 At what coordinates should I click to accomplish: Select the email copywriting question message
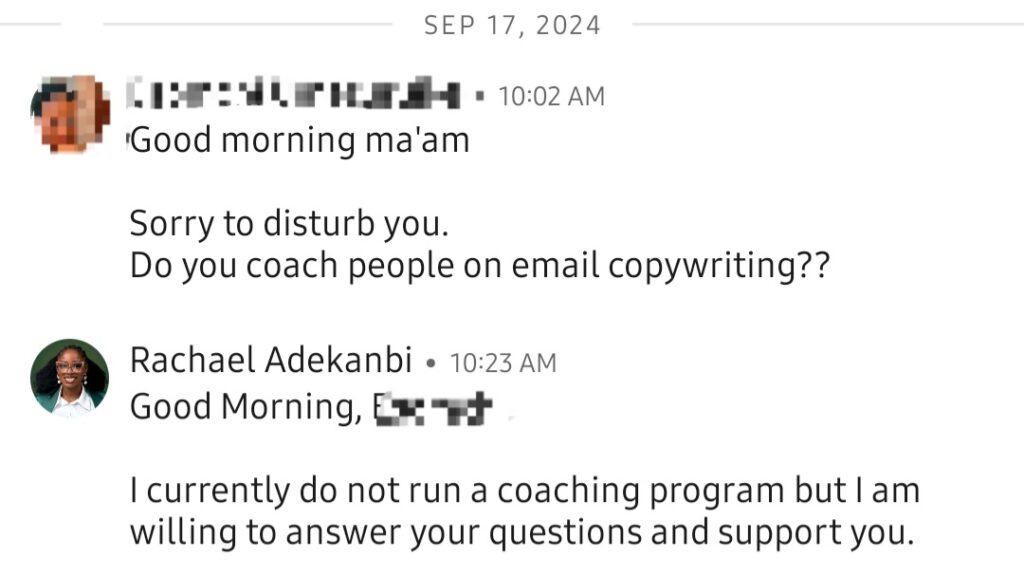[x=480, y=266]
